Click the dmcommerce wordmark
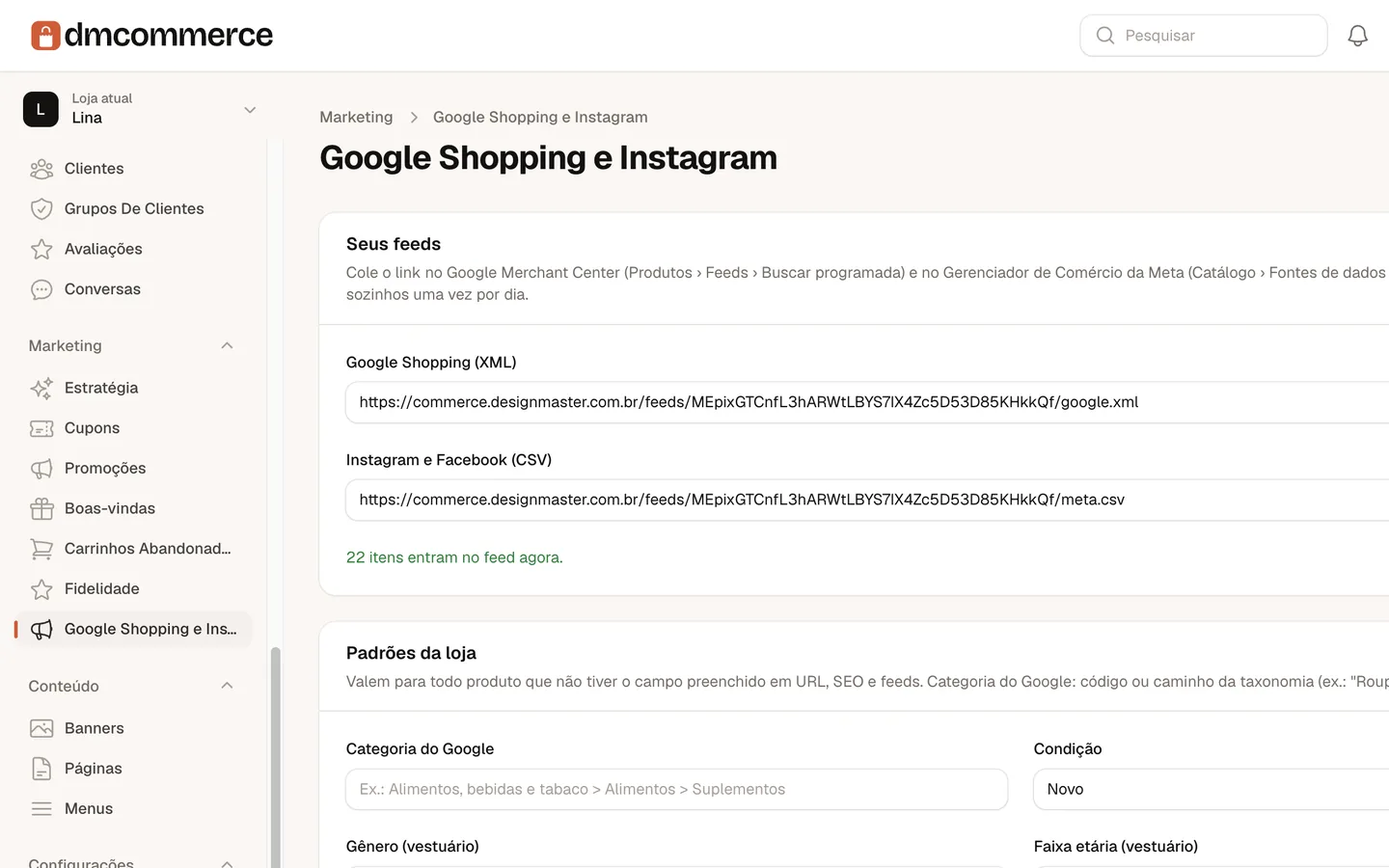This screenshot has width=1389, height=868. tap(169, 36)
